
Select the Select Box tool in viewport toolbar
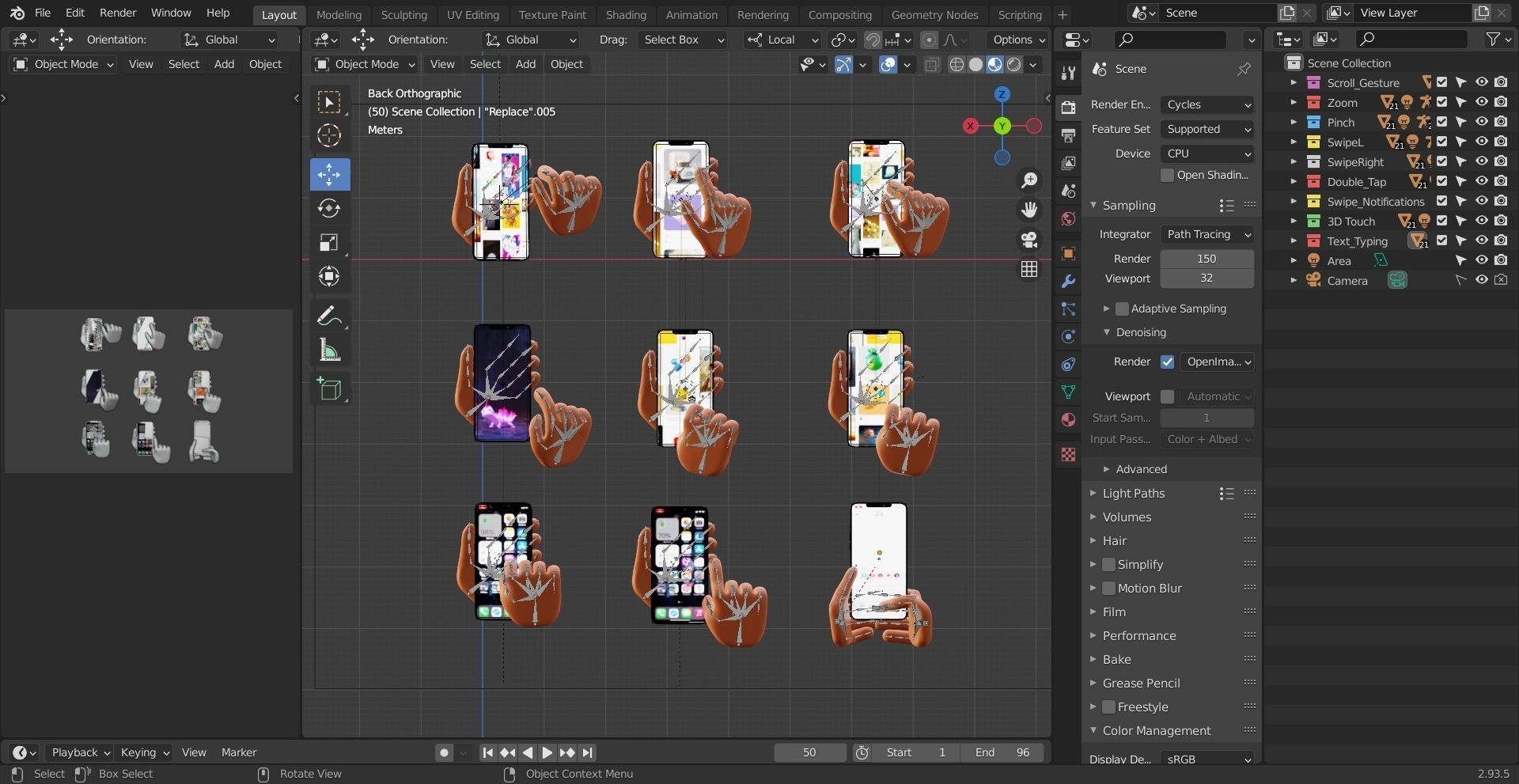pyautogui.click(x=329, y=102)
